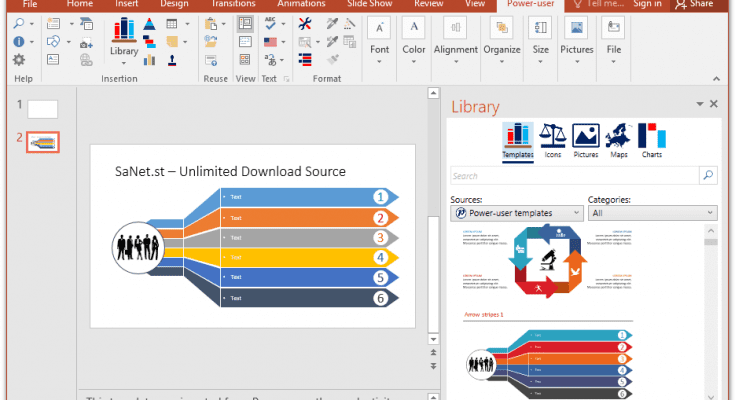Switch to the Design ribbon tab
This screenshot has width=735, height=400.
174,4
